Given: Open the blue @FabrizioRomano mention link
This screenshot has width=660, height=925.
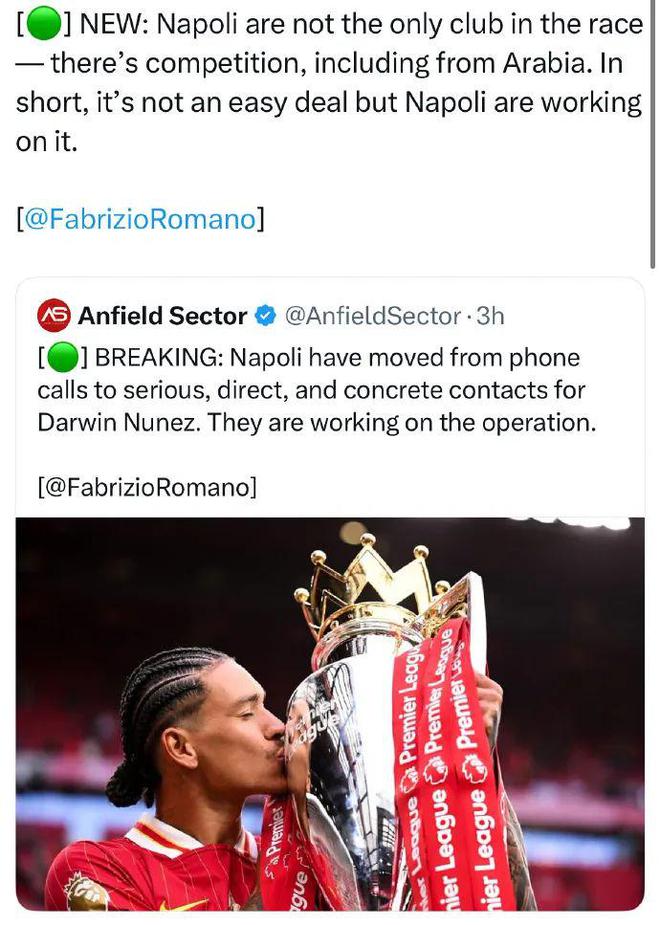Looking at the screenshot, I should coord(140,219).
